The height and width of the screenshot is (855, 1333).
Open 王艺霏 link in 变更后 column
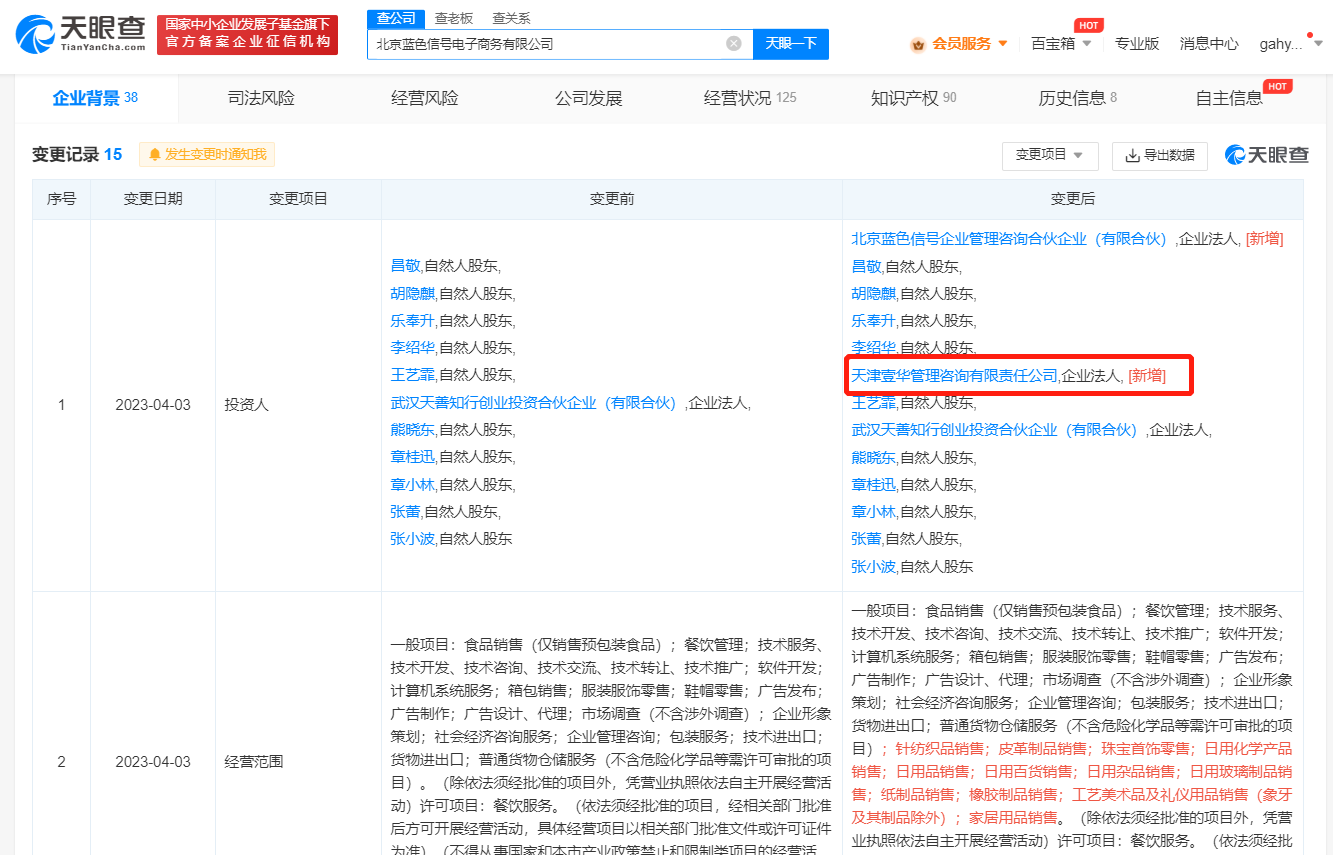click(x=873, y=402)
